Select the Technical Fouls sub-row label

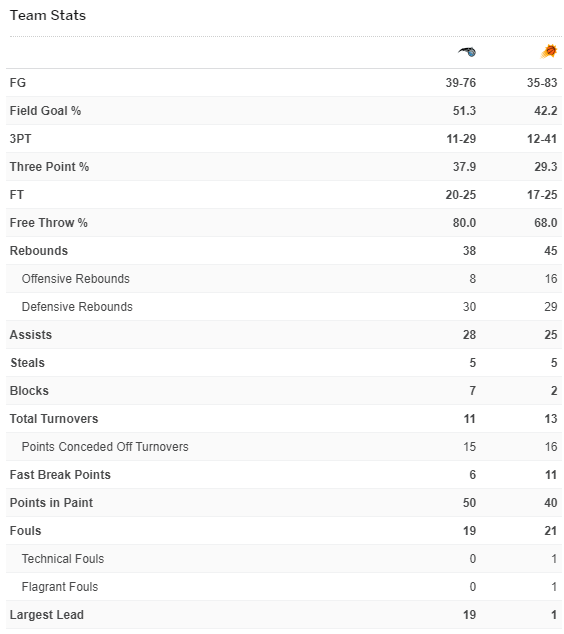pyautogui.click(x=63, y=558)
